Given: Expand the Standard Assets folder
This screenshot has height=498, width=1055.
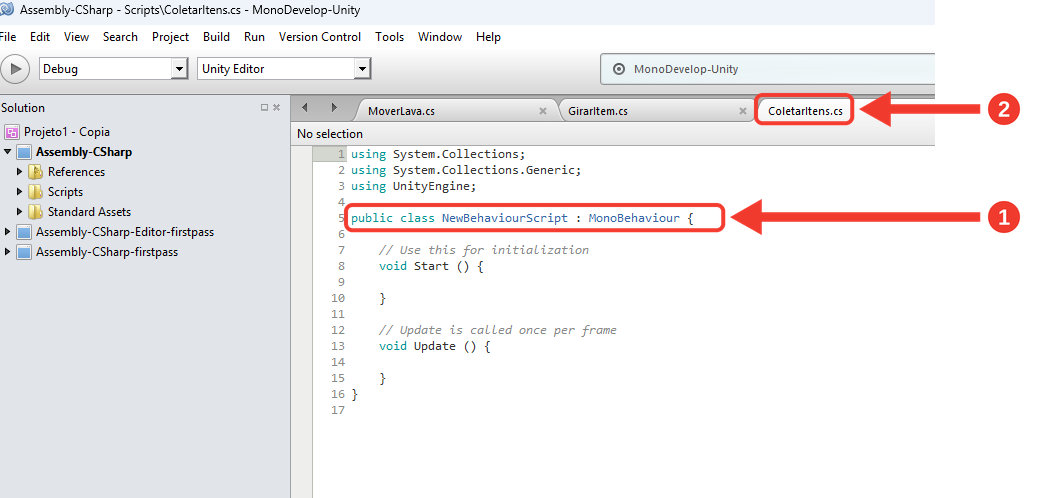Looking at the screenshot, I should (20, 212).
